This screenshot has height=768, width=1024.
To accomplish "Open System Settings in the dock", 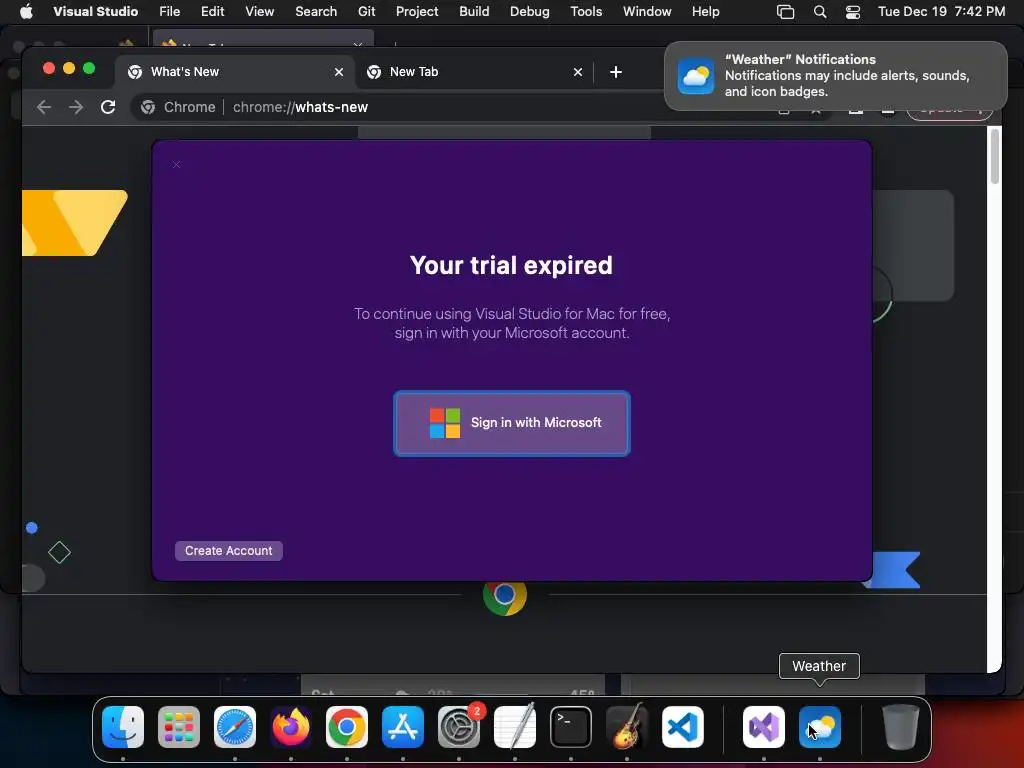I will [x=458, y=727].
